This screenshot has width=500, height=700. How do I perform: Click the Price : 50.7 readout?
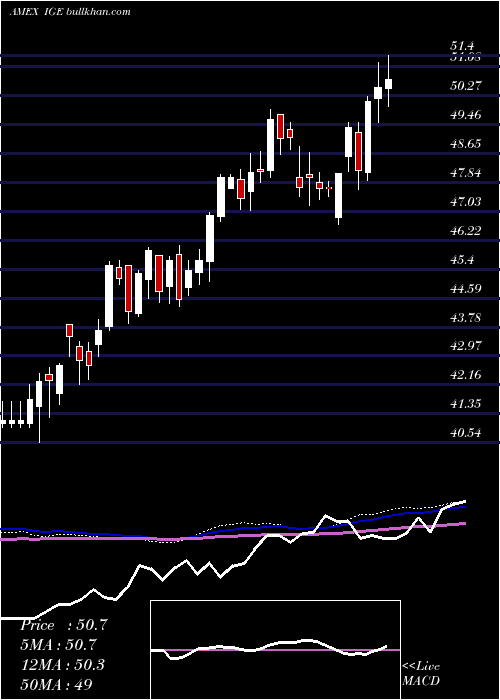pyautogui.click(x=63, y=625)
